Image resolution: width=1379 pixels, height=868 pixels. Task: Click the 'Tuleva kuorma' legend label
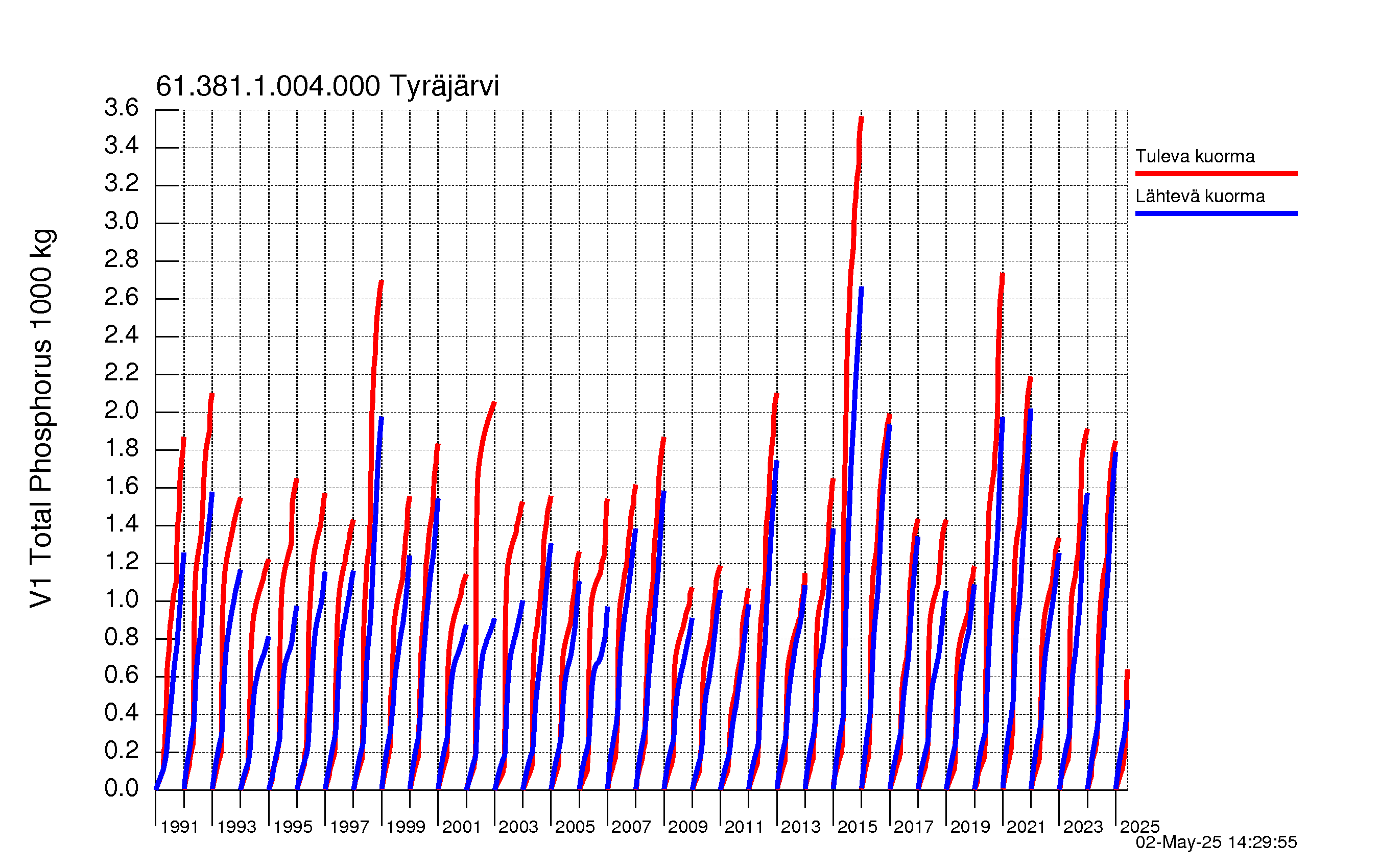pos(1195,156)
